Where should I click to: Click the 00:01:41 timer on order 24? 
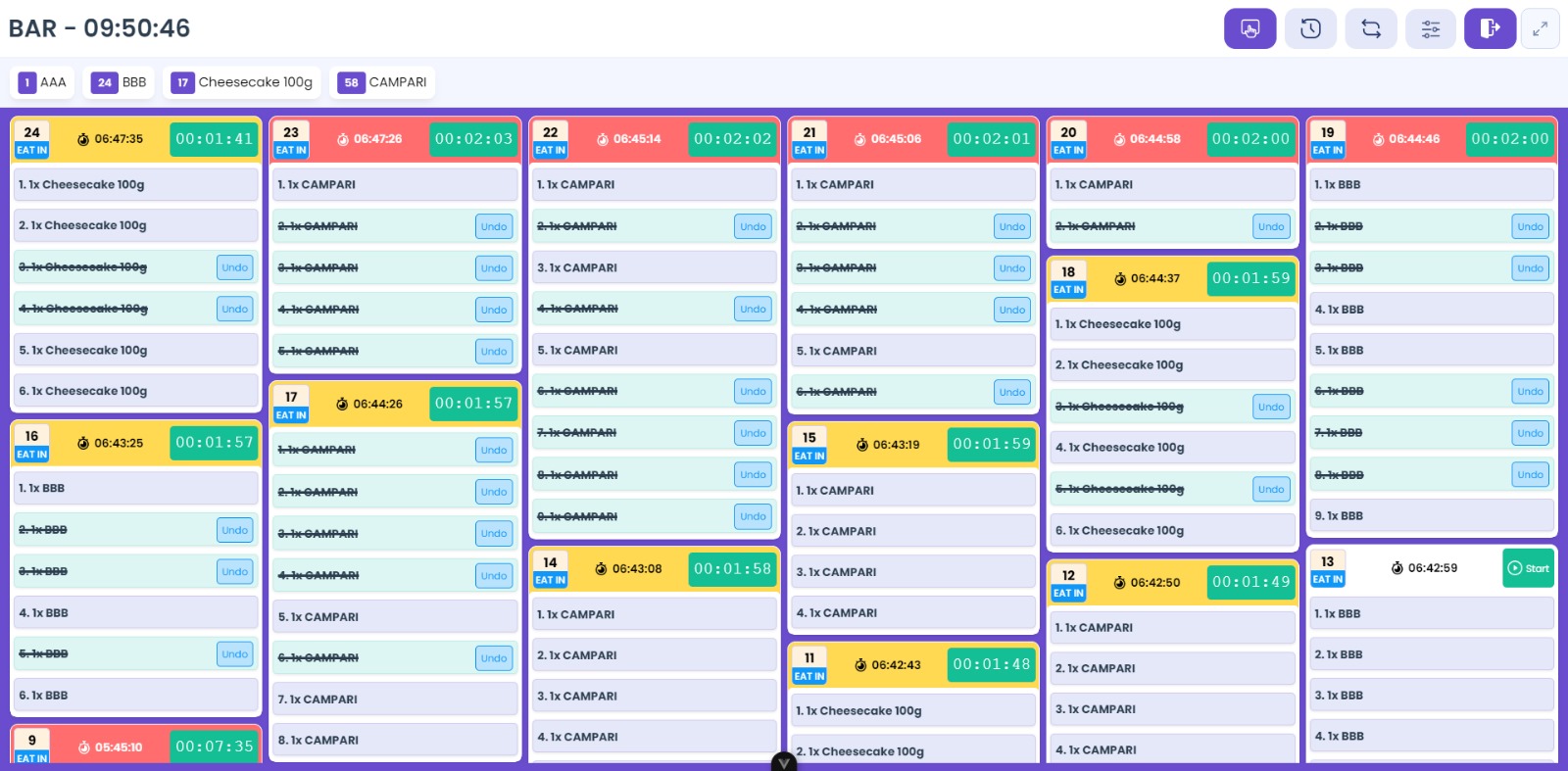click(x=214, y=139)
